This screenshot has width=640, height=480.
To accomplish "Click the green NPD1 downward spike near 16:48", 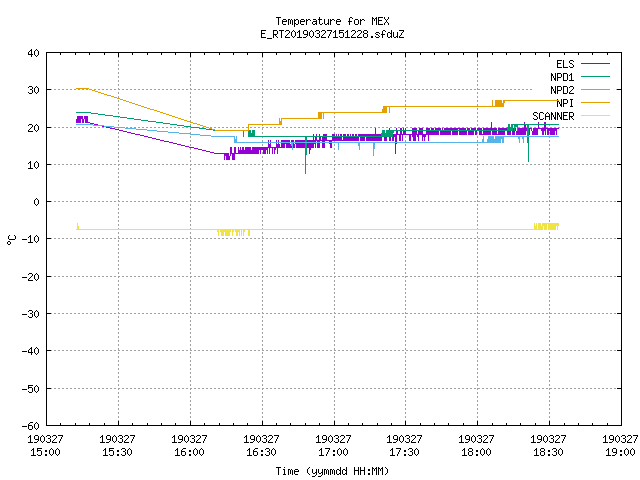I will coord(305,157).
